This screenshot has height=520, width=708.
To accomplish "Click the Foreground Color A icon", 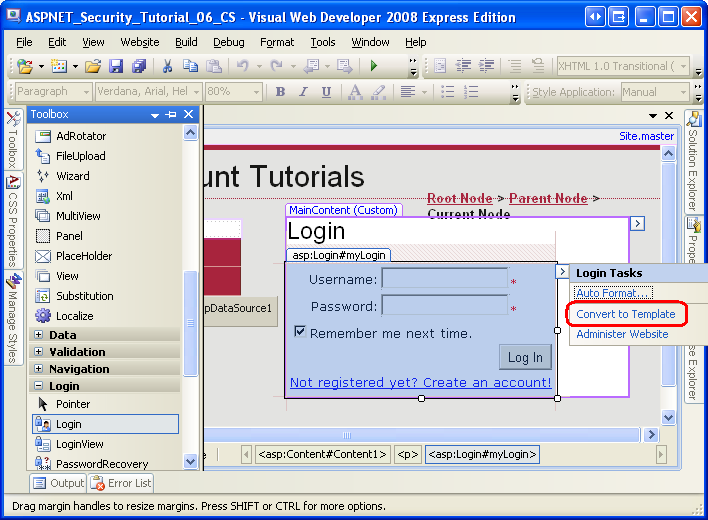I will pyautogui.click(x=355, y=92).
